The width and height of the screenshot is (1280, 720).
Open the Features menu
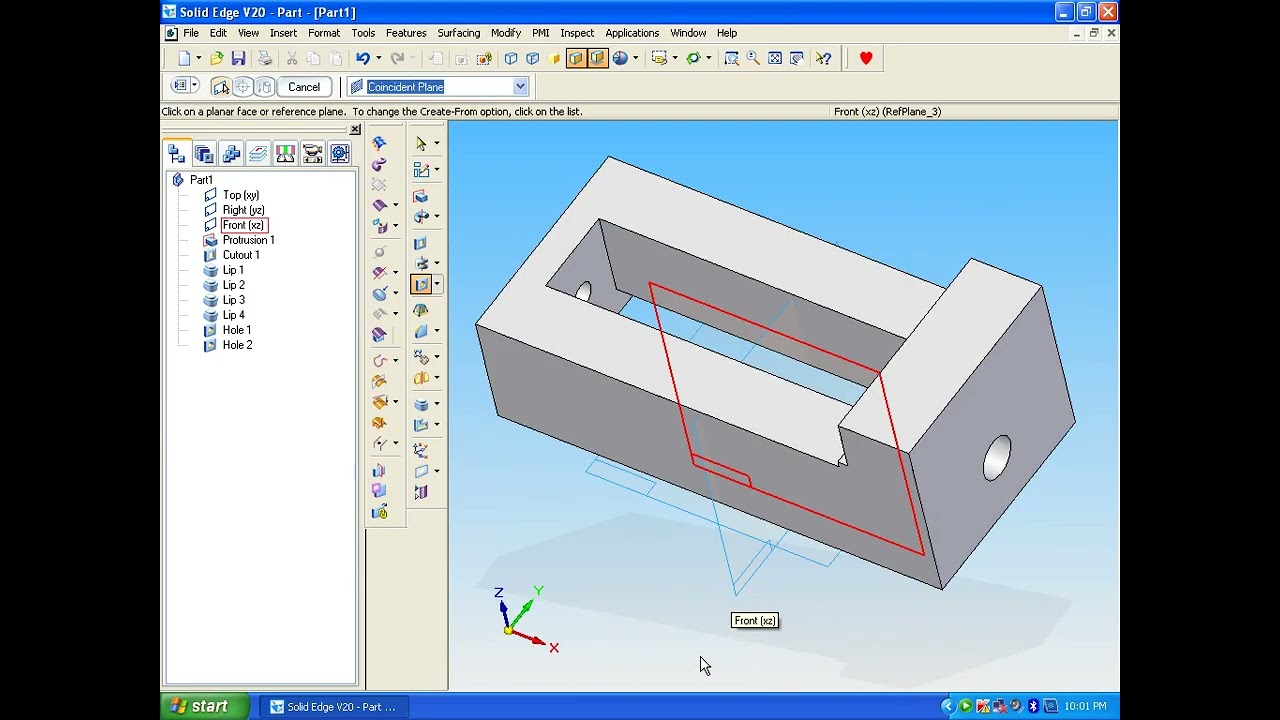(x=406, y=33)
